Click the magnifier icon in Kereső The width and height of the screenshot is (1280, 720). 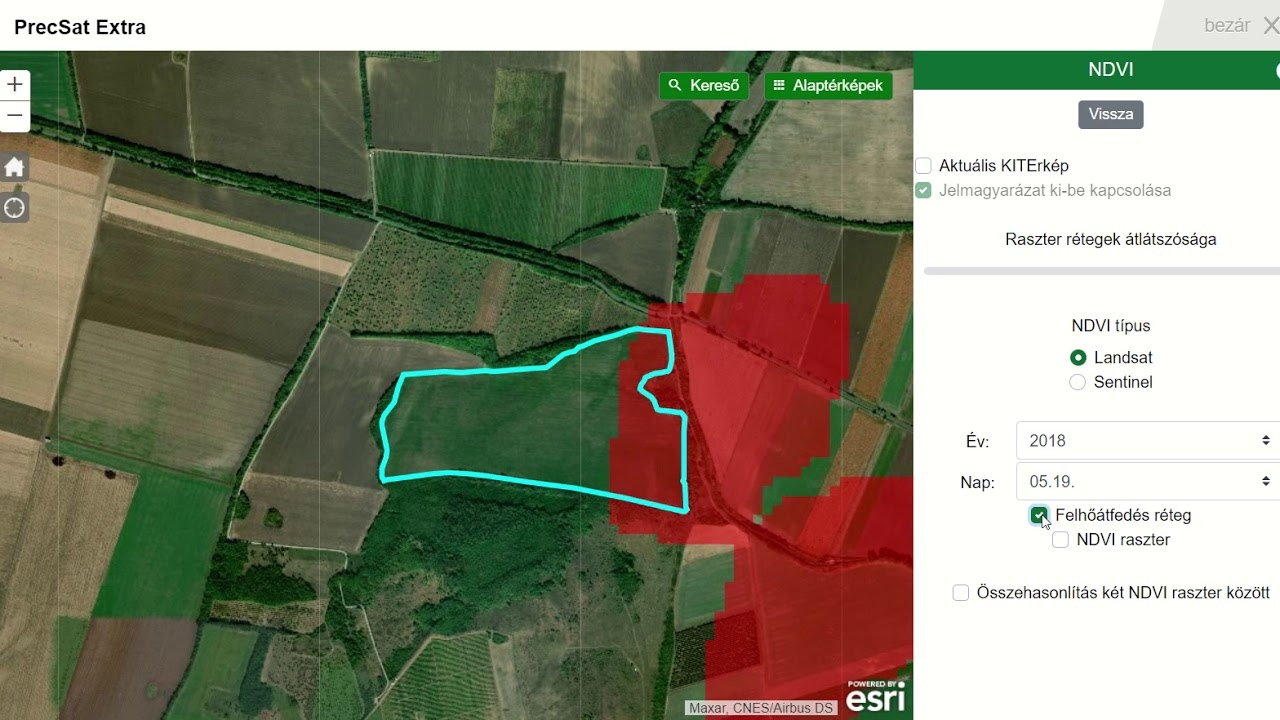coord(675,86)
